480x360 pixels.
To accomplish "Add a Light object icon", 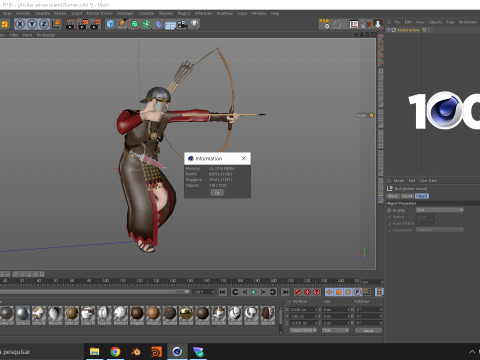I will [x=195, y=24].
